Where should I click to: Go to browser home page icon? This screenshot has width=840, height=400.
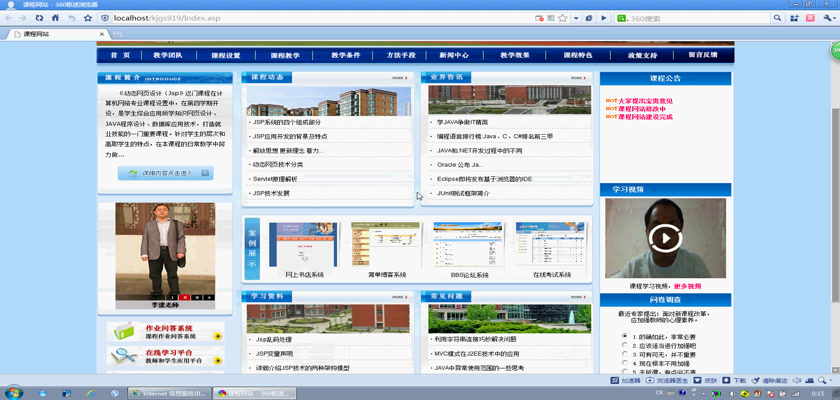[56, 18]
